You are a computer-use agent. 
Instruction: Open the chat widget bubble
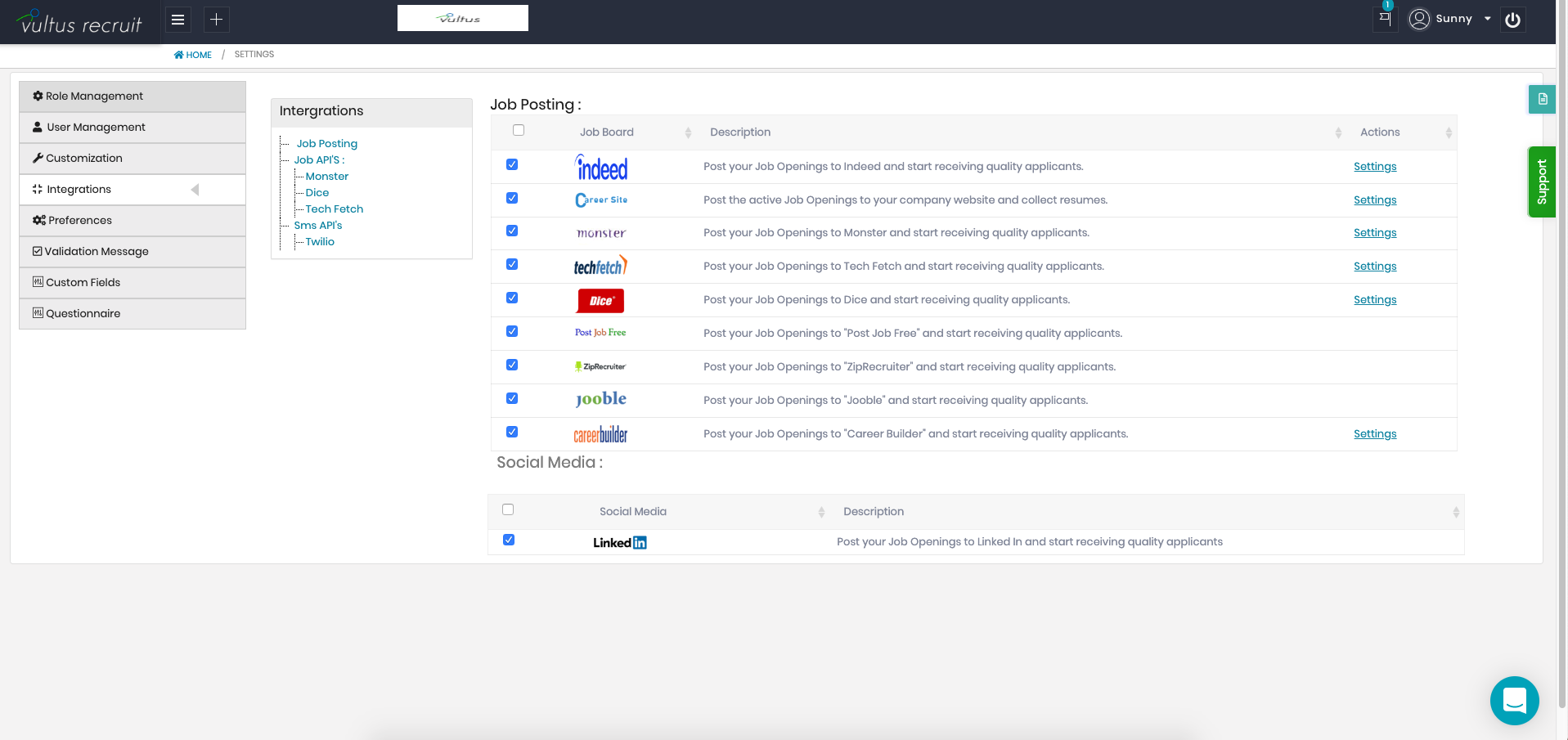pos(1514,700)
